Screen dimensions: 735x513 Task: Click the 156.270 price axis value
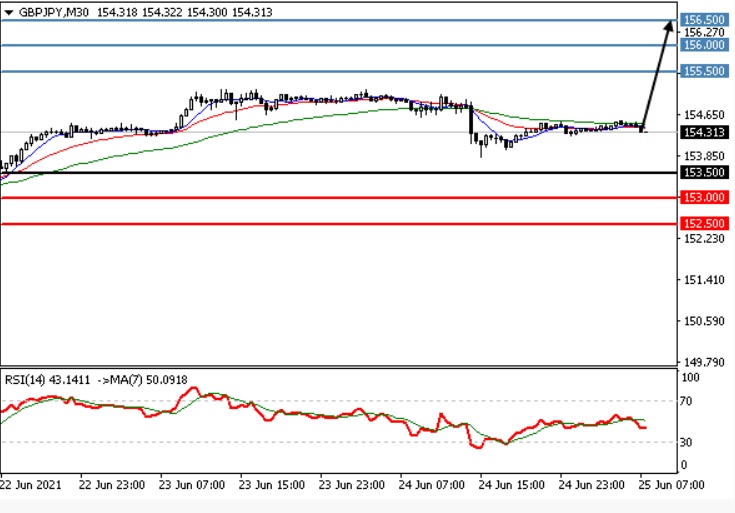coord(704,32)
